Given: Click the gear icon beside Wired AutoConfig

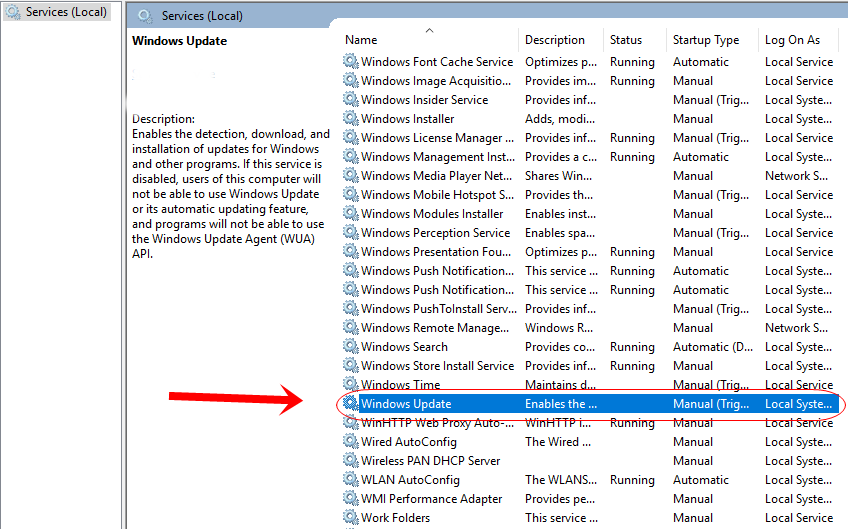Looking at the screenshot, I should coord(350,441).
